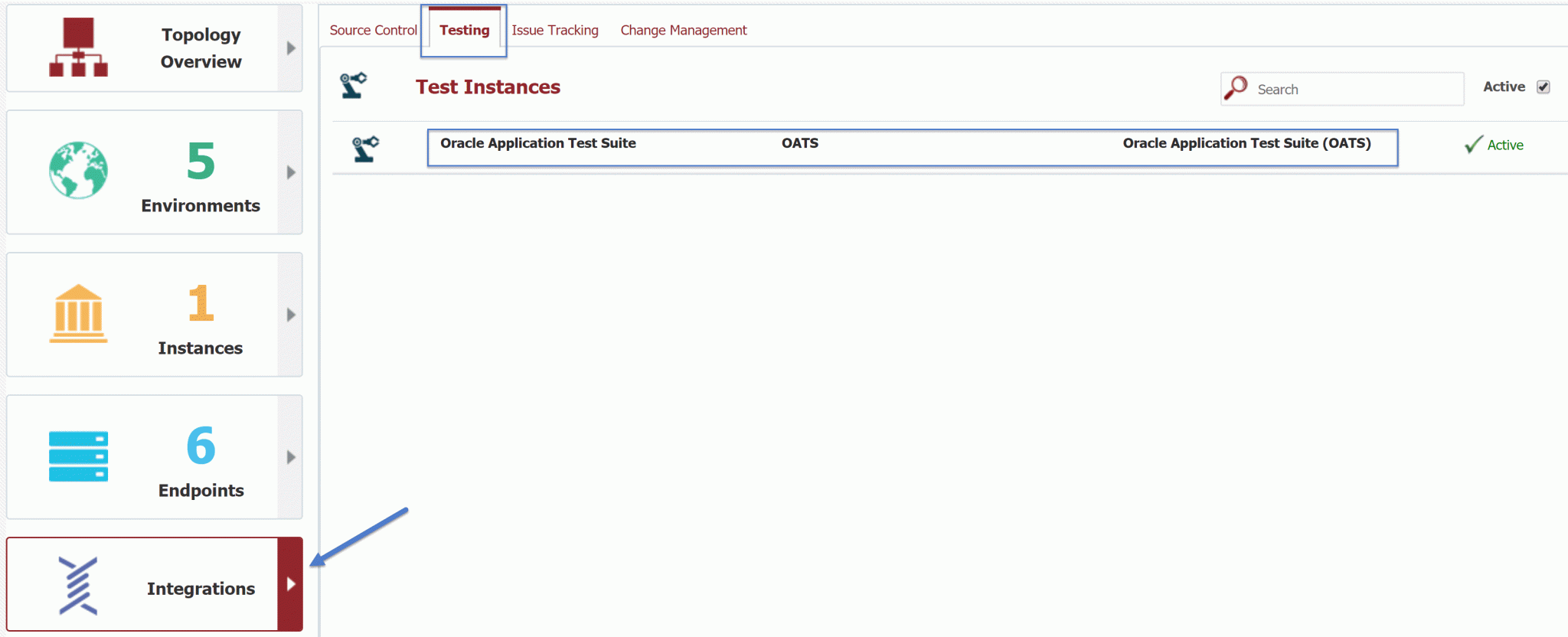Viewport: 1568px width, 637px height.
Task: Click the Topology Overview network icon
Action: point(78,47)
